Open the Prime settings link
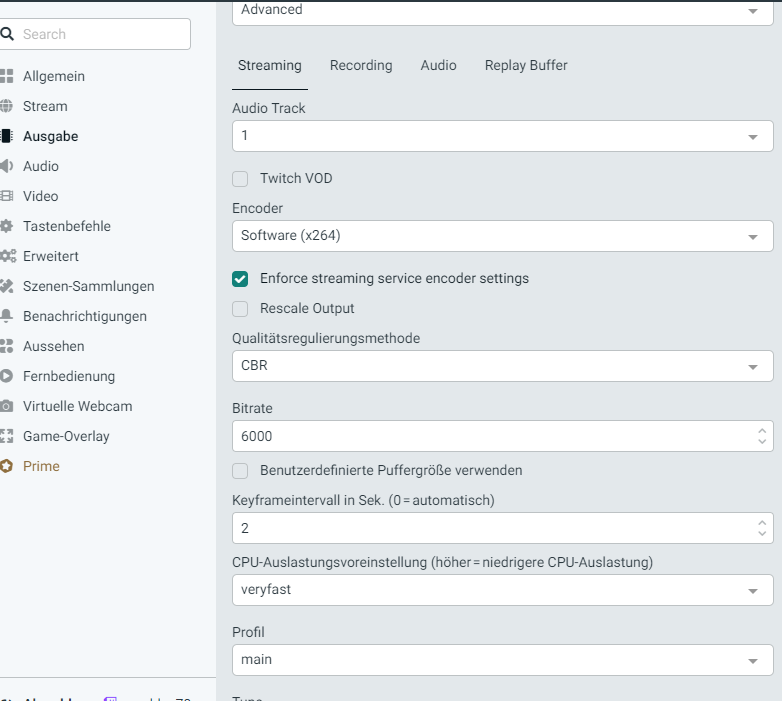The height and width of the screenshot is (701, 782). point(41,466)
